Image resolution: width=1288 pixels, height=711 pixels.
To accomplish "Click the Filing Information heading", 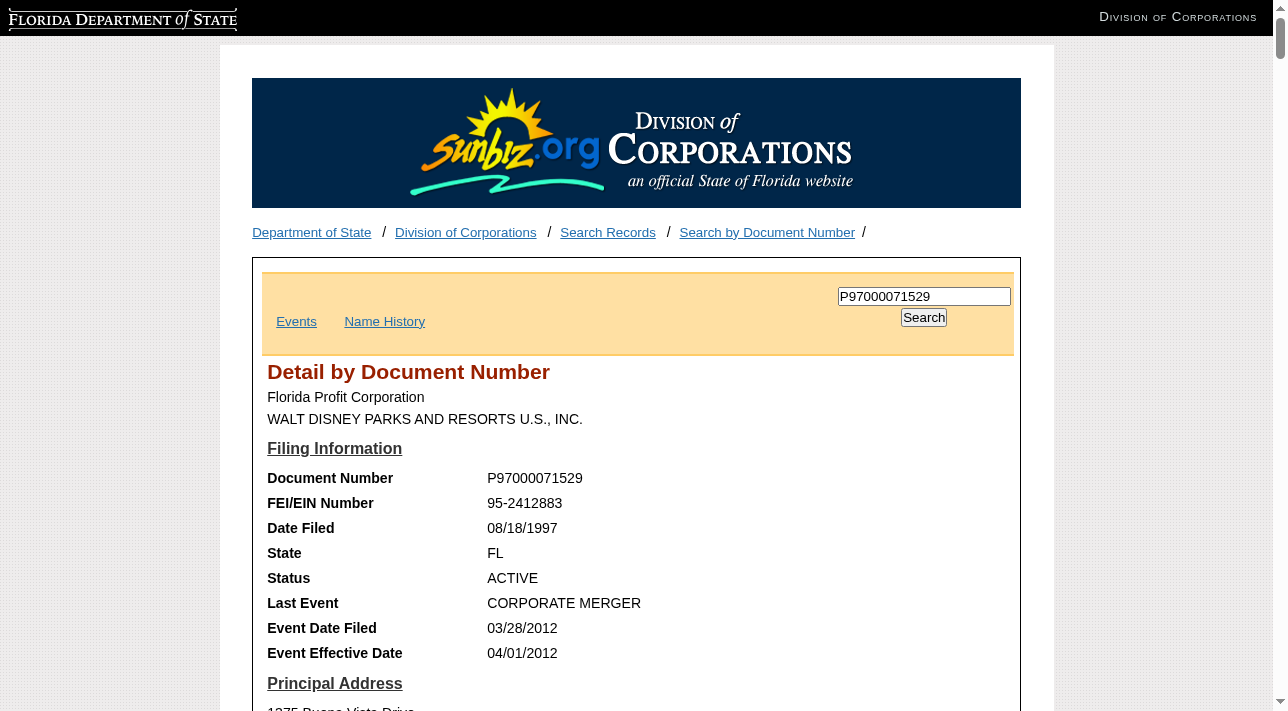I will click(x=334, y=449).
